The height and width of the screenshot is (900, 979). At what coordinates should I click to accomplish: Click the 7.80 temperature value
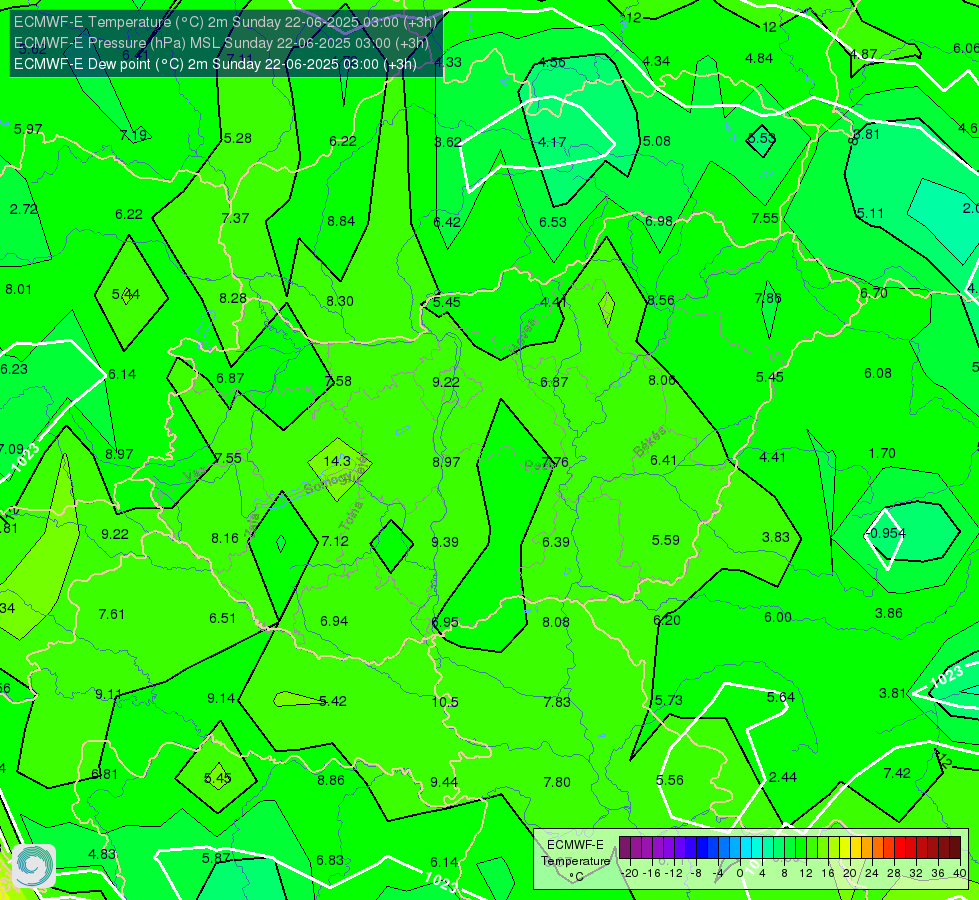(557, 782)
